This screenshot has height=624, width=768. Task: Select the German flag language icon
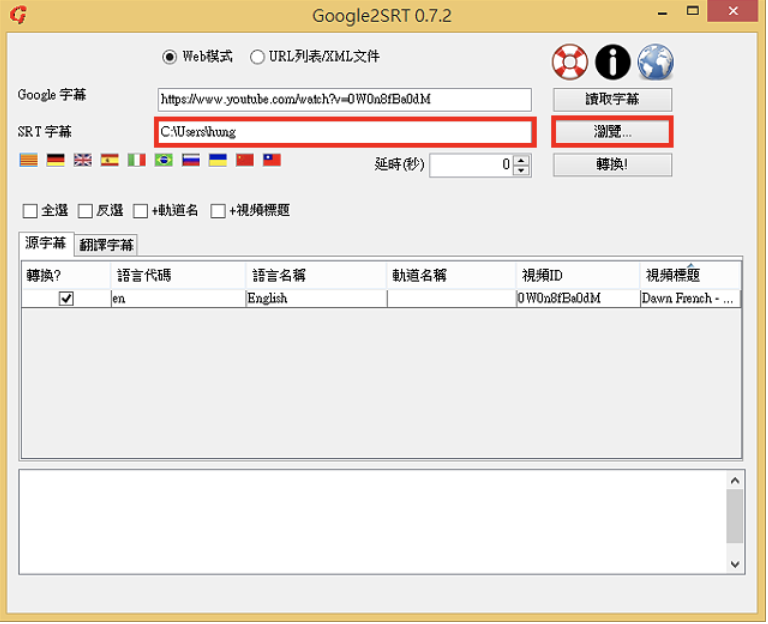55,160
